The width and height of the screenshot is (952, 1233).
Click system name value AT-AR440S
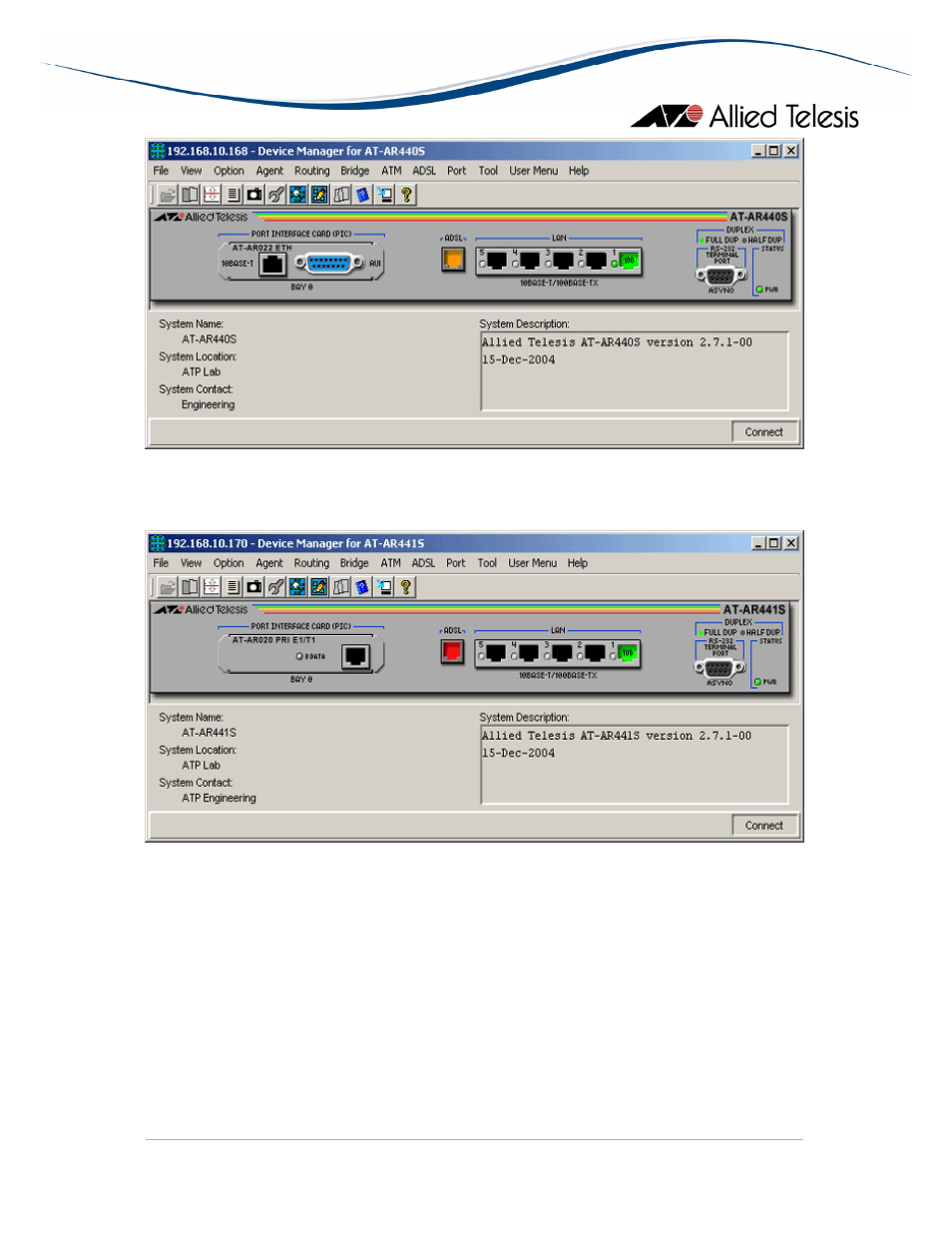click(210, 339)
